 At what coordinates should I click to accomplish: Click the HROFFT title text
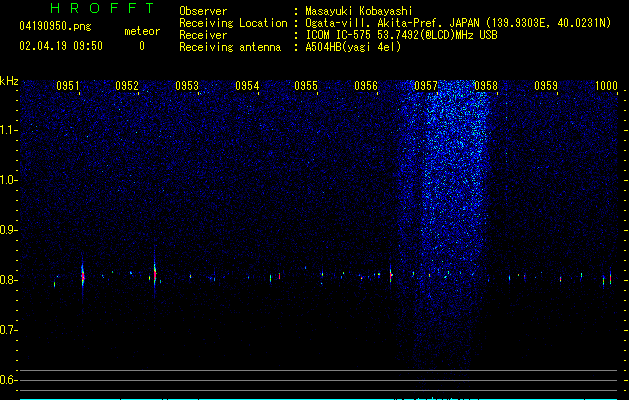point(102,8)
